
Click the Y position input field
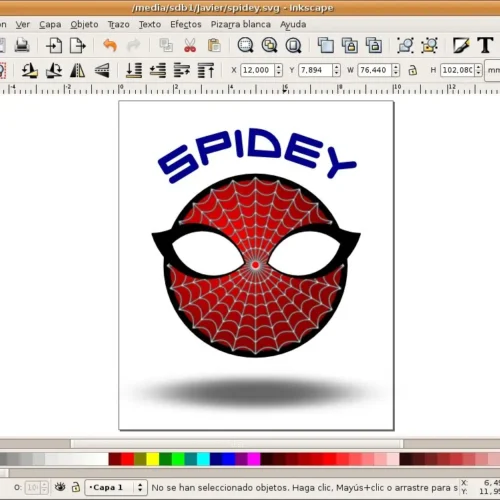316,70
